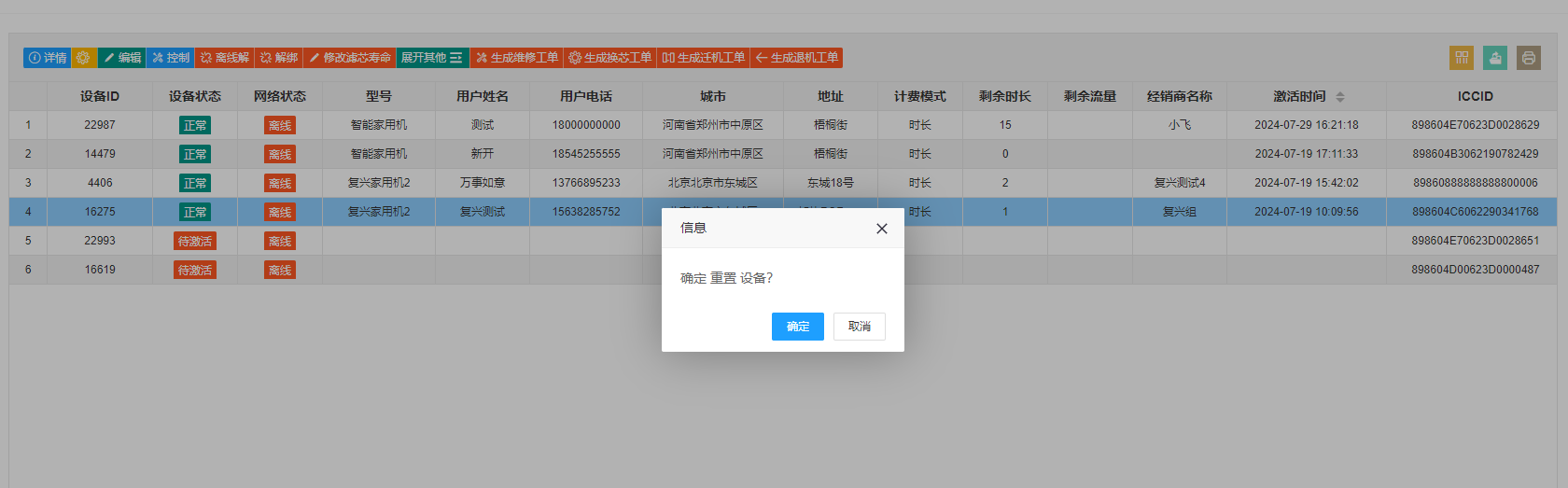Open the column grid settings icon
This screenshot has width=1568, height=488.
coord(1462,58)
